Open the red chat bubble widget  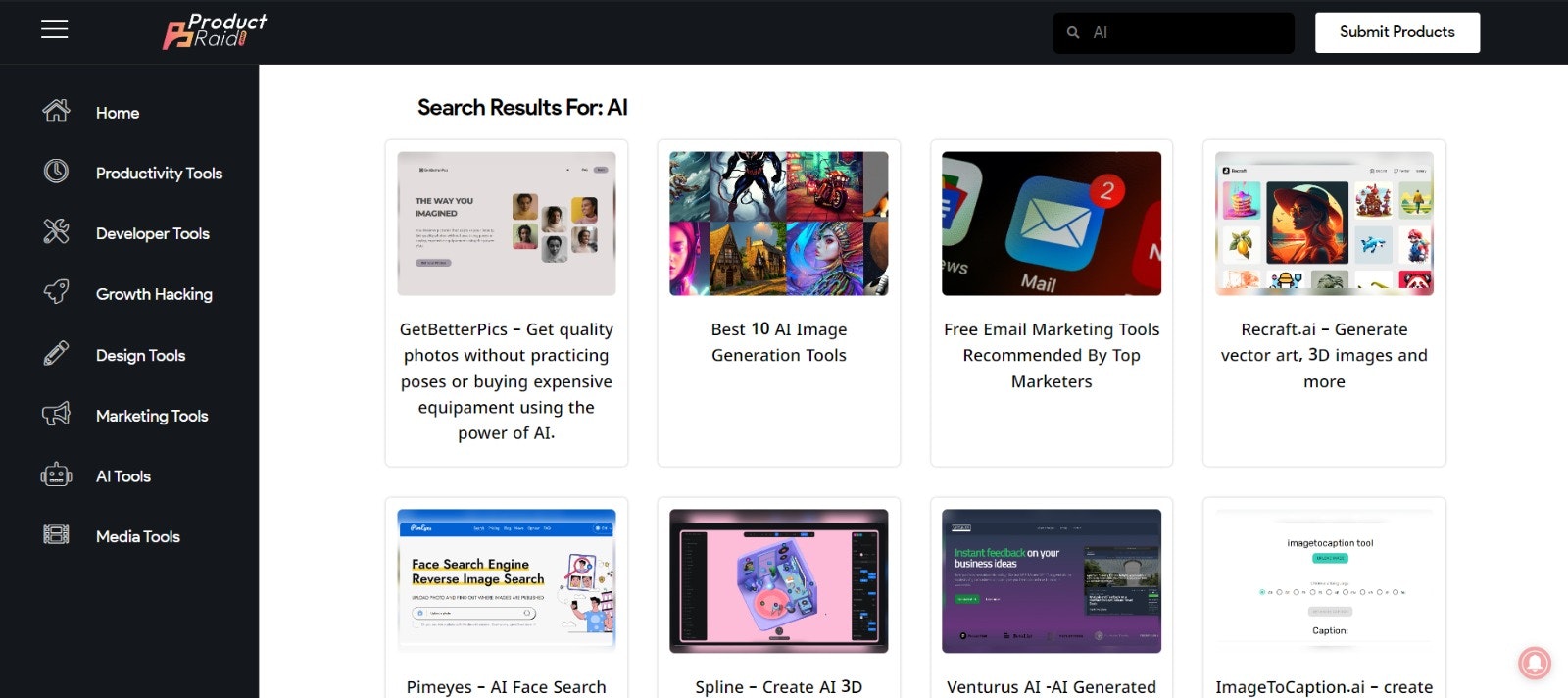coord(1535,664)
